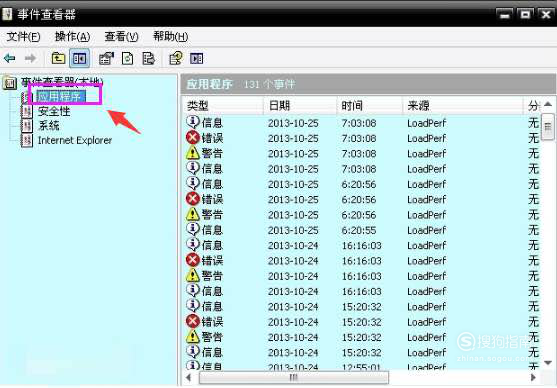The width and height of the screenshot is (557, 388).
Task: Click the LoadPerf source of the 16:16:03 错误 row
Action: pyautogui.click(x=426, y=260)
